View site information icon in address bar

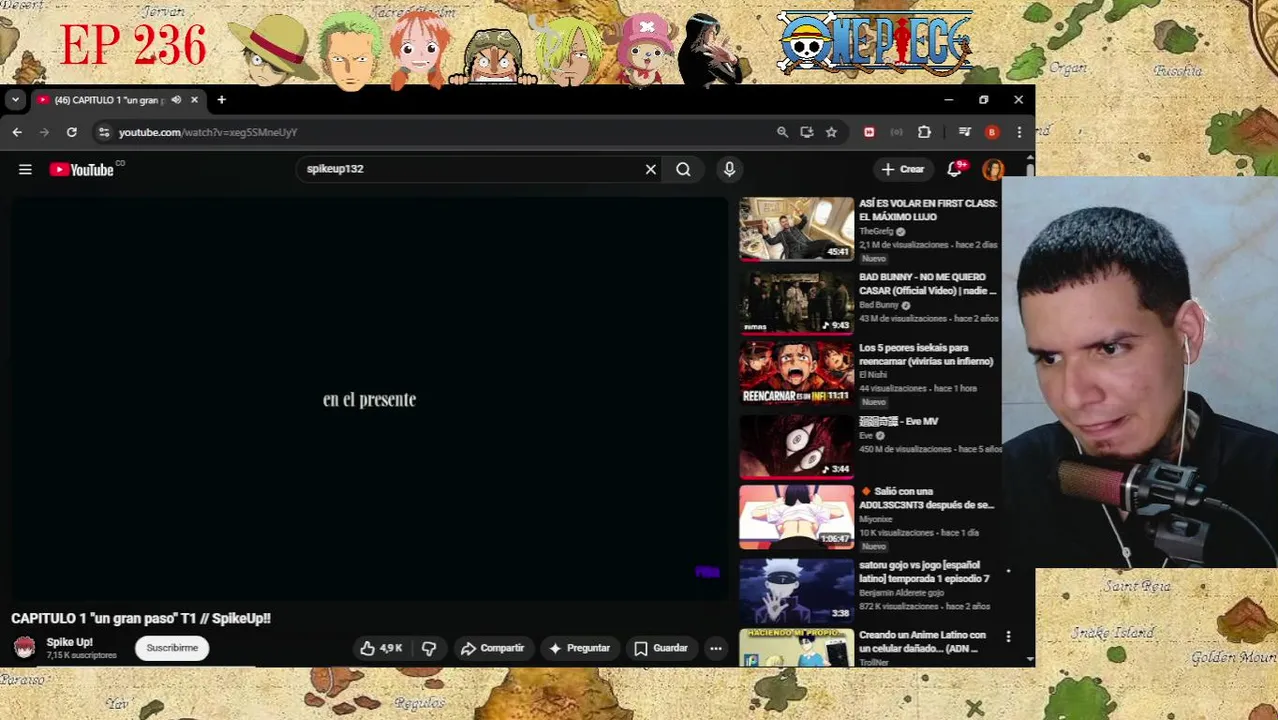(x=103, y=132)
